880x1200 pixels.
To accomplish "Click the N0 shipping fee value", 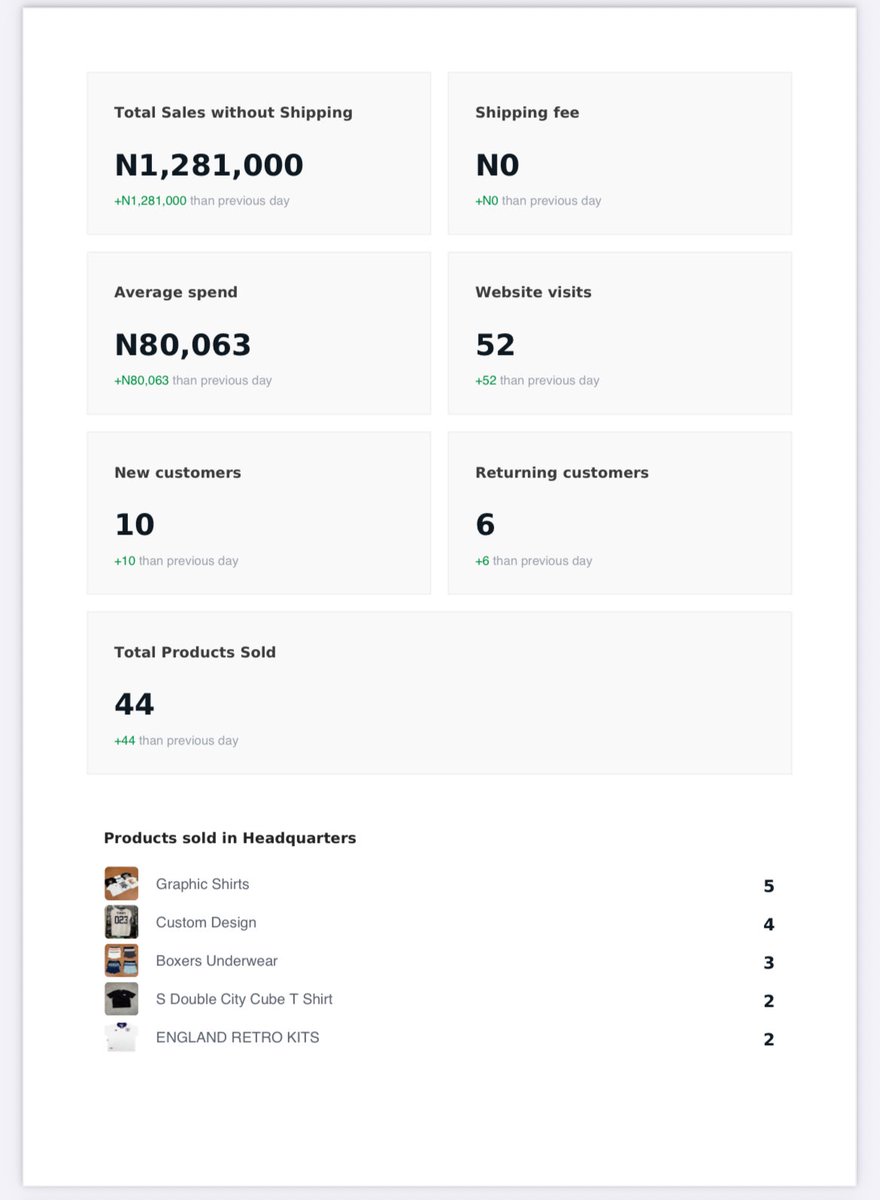I will click(x=497, y=165).
